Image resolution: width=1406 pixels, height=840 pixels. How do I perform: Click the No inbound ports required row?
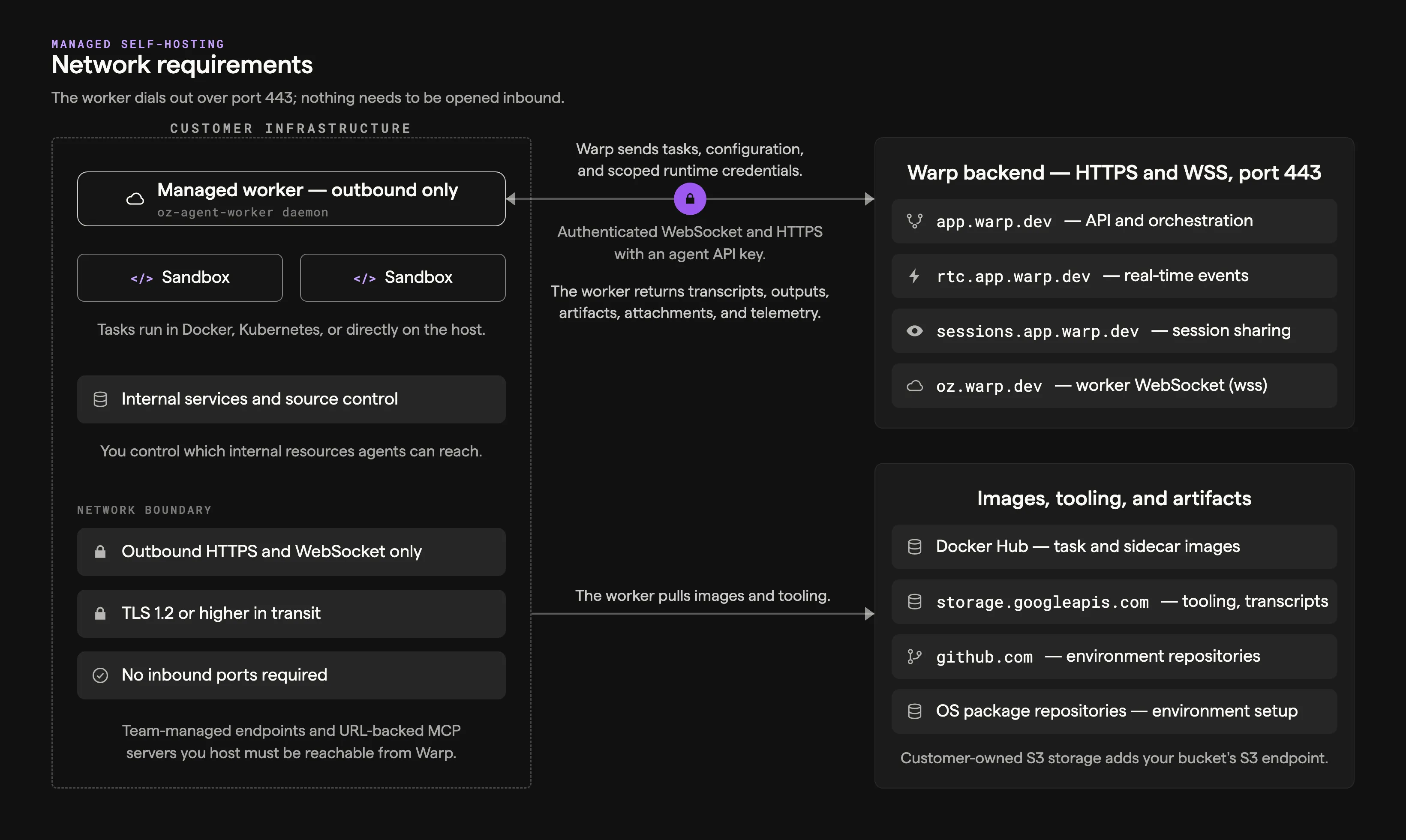tap(291, 675)
